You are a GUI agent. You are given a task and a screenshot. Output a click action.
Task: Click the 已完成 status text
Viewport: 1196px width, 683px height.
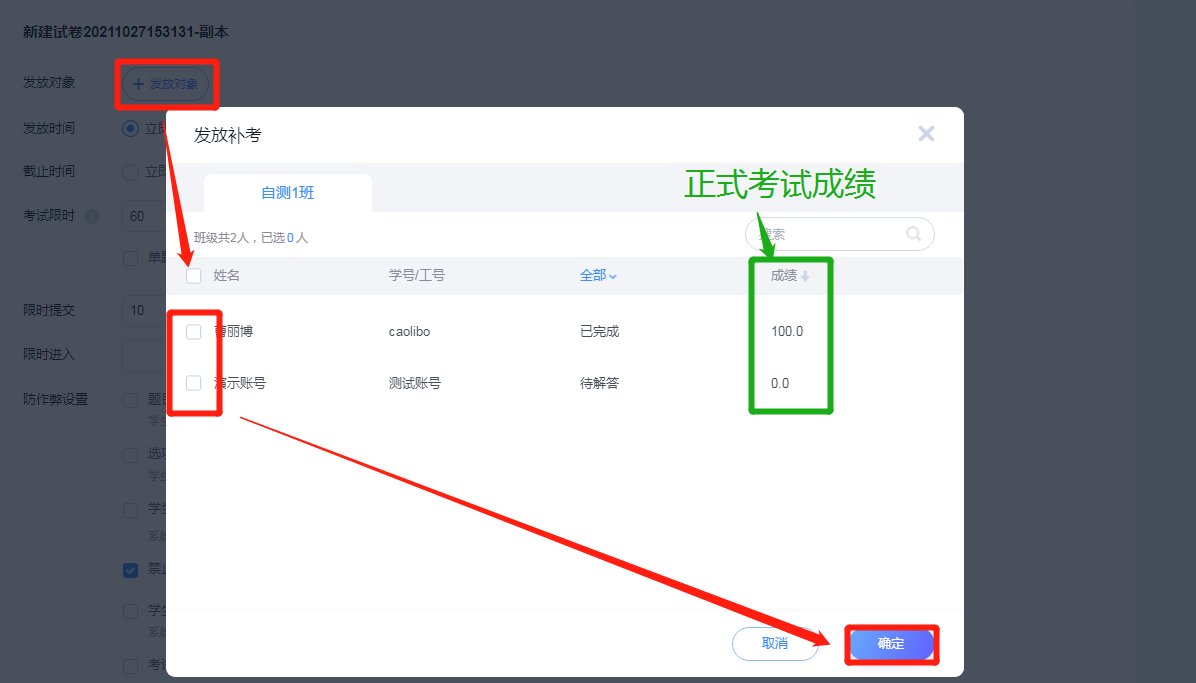(600, 332)
